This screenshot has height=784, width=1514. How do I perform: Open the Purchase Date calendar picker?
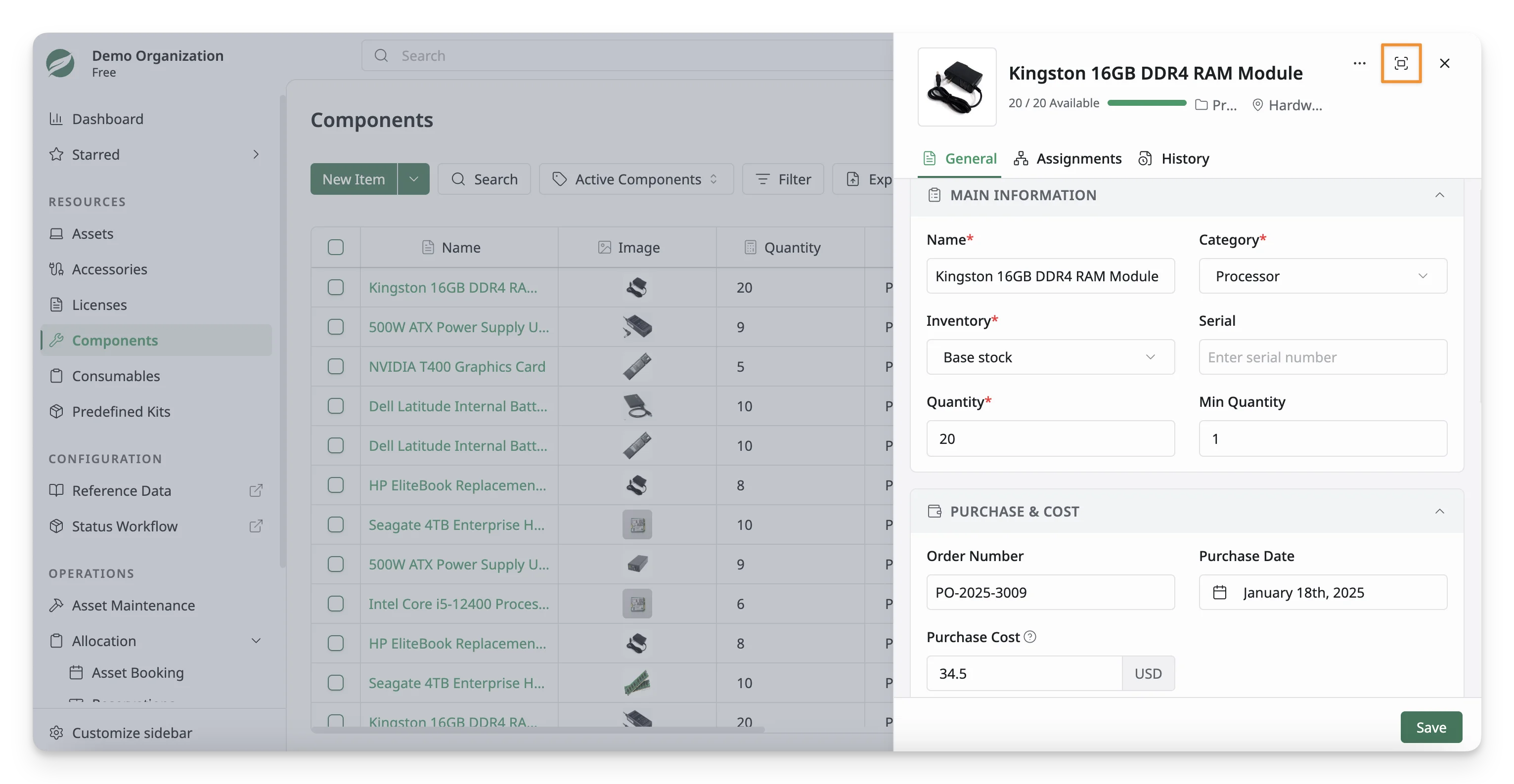[x=1322, y=592]
